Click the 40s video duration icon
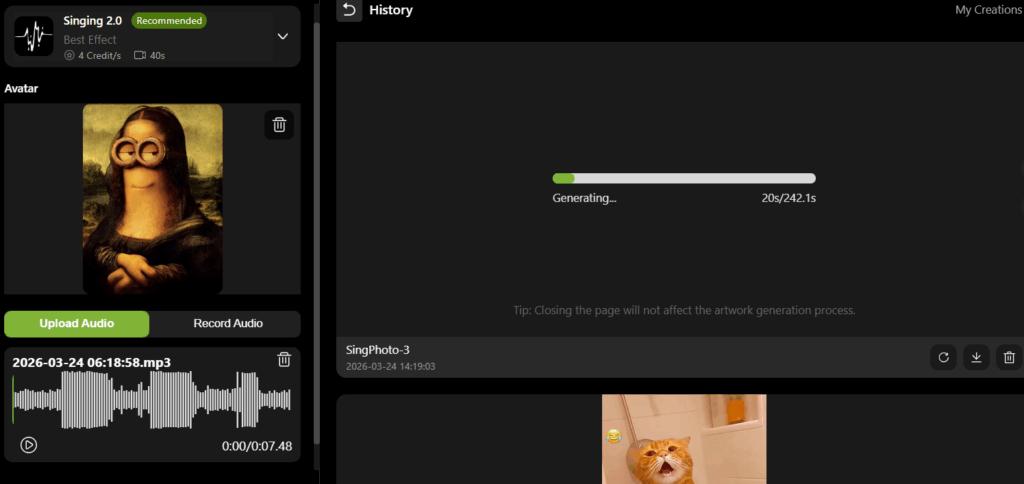This screenshot has height=484, width=1024. click(x=140, y=56)
